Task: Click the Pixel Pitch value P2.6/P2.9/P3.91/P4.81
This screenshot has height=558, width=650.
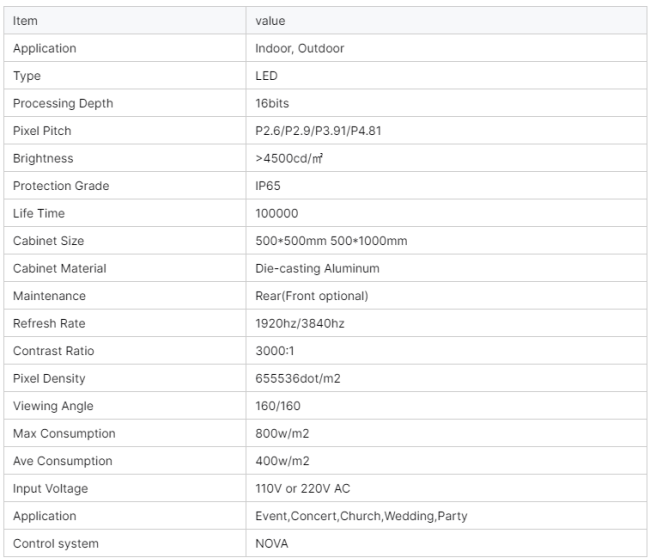Action: click(x=318, y=131)
